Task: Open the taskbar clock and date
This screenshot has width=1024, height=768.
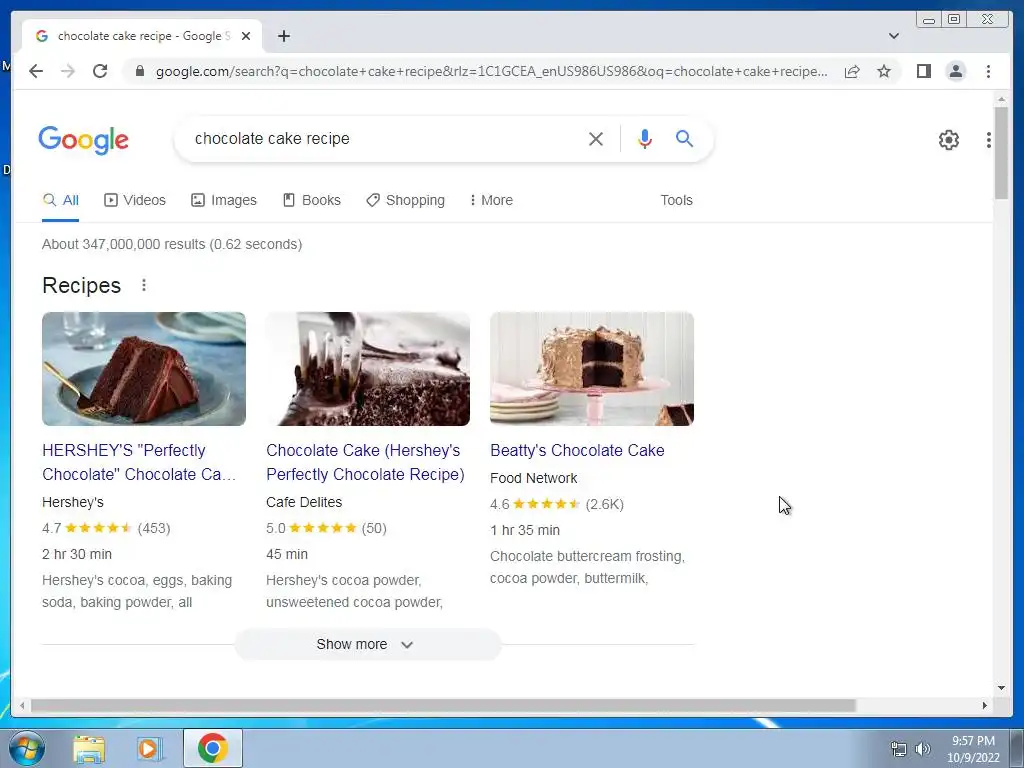Action: pyautogui.click(x=973, y=749)
